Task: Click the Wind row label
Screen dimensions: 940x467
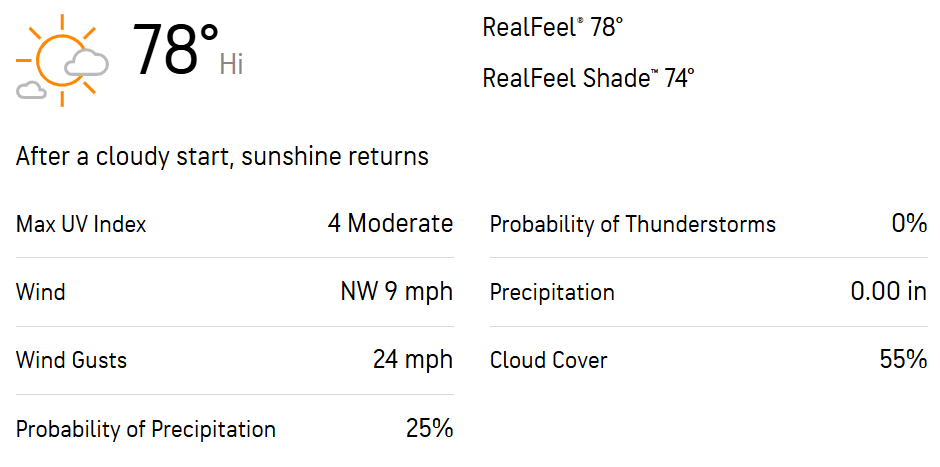Action: click(x=40, y=293)
